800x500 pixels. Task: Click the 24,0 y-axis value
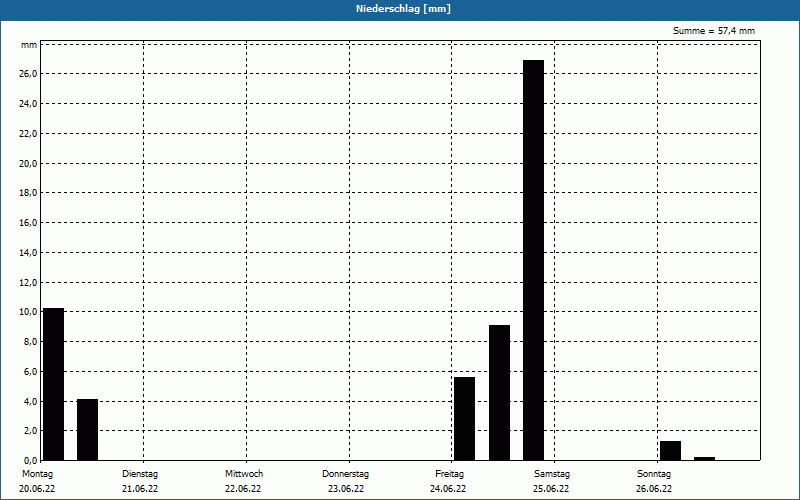tap(28, 104)
